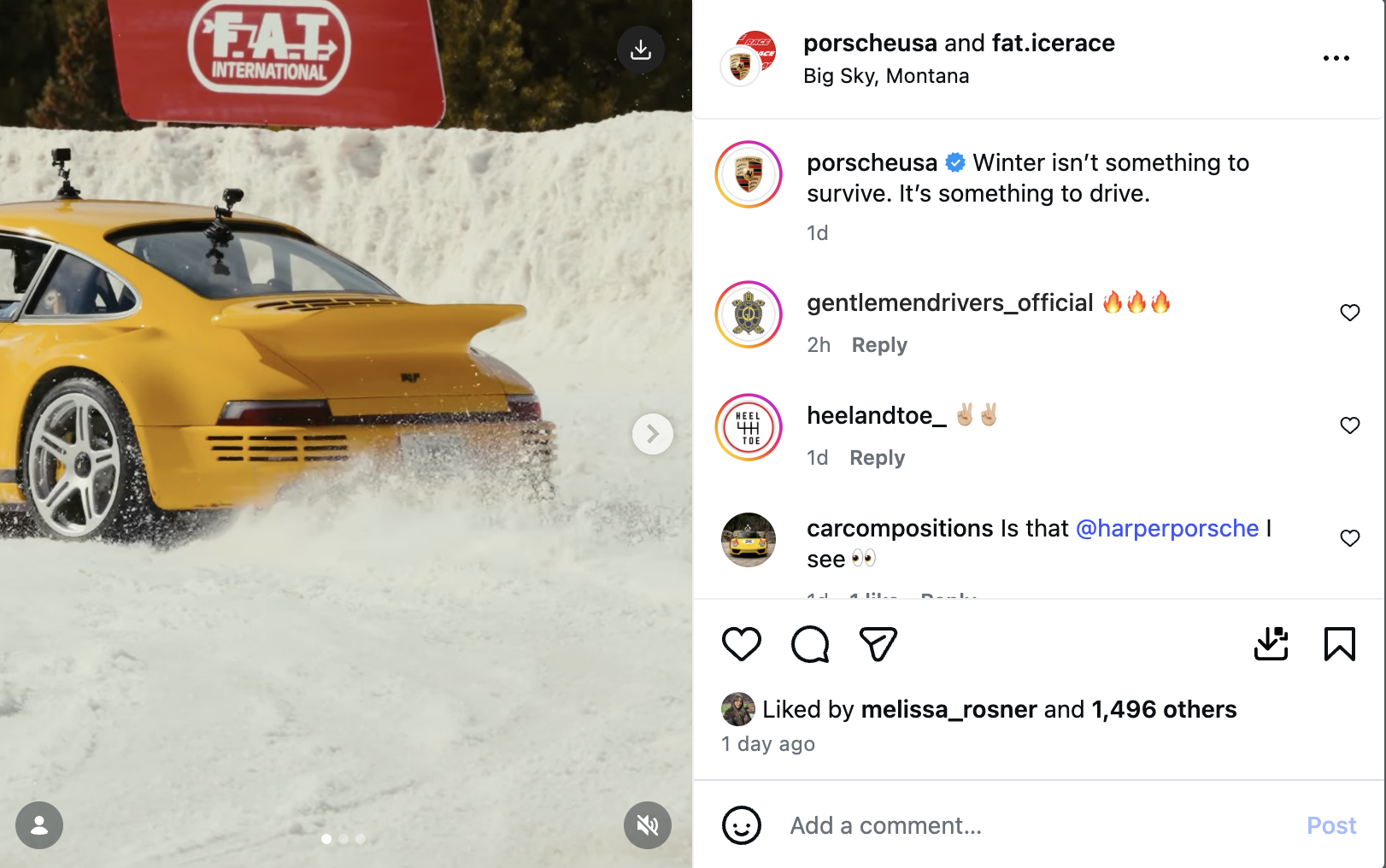This screenshot has width=1386, height=868.
Task: Open the comment bubble icon
Action: 810,644
